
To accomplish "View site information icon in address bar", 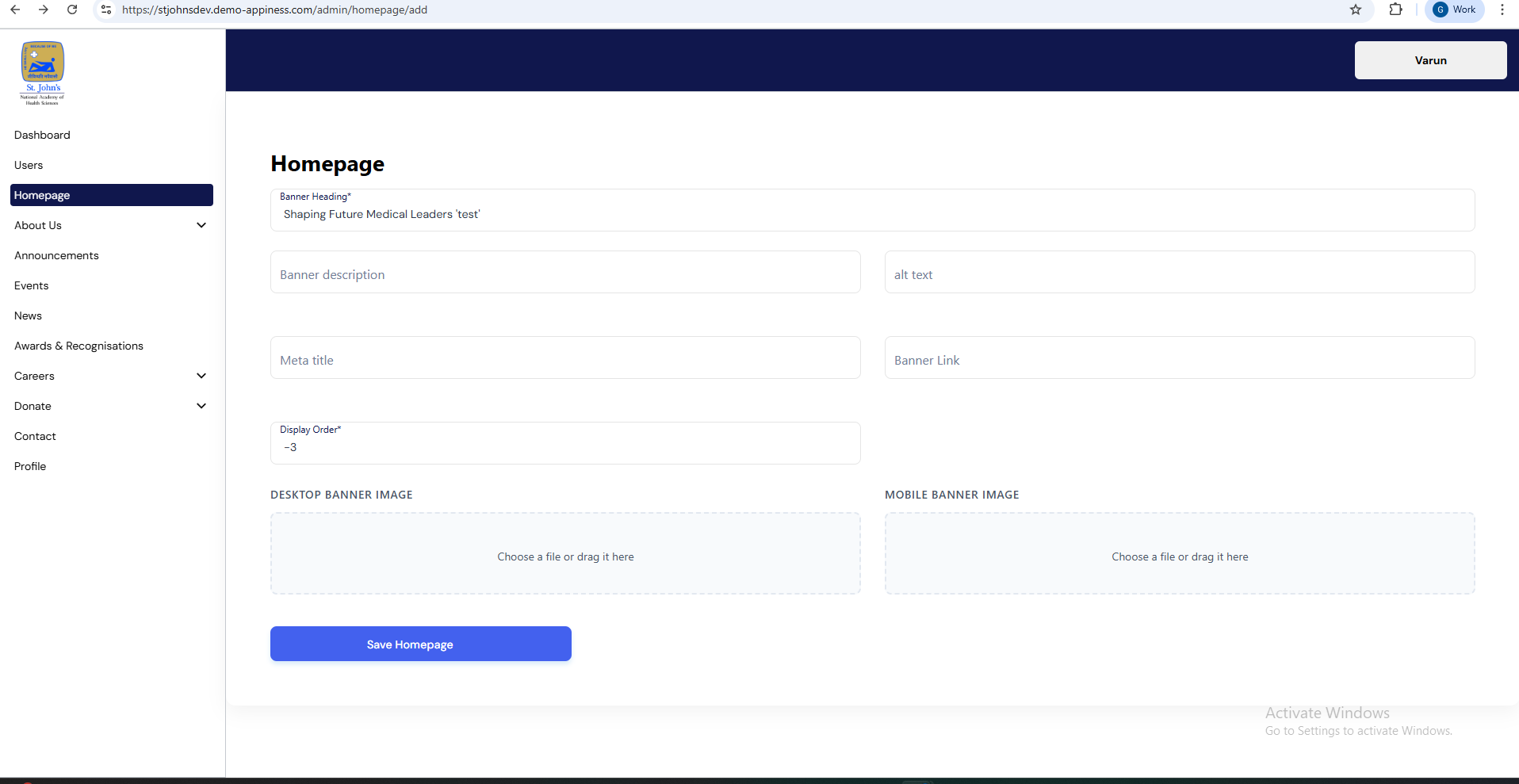I will (x=106, y=10).
